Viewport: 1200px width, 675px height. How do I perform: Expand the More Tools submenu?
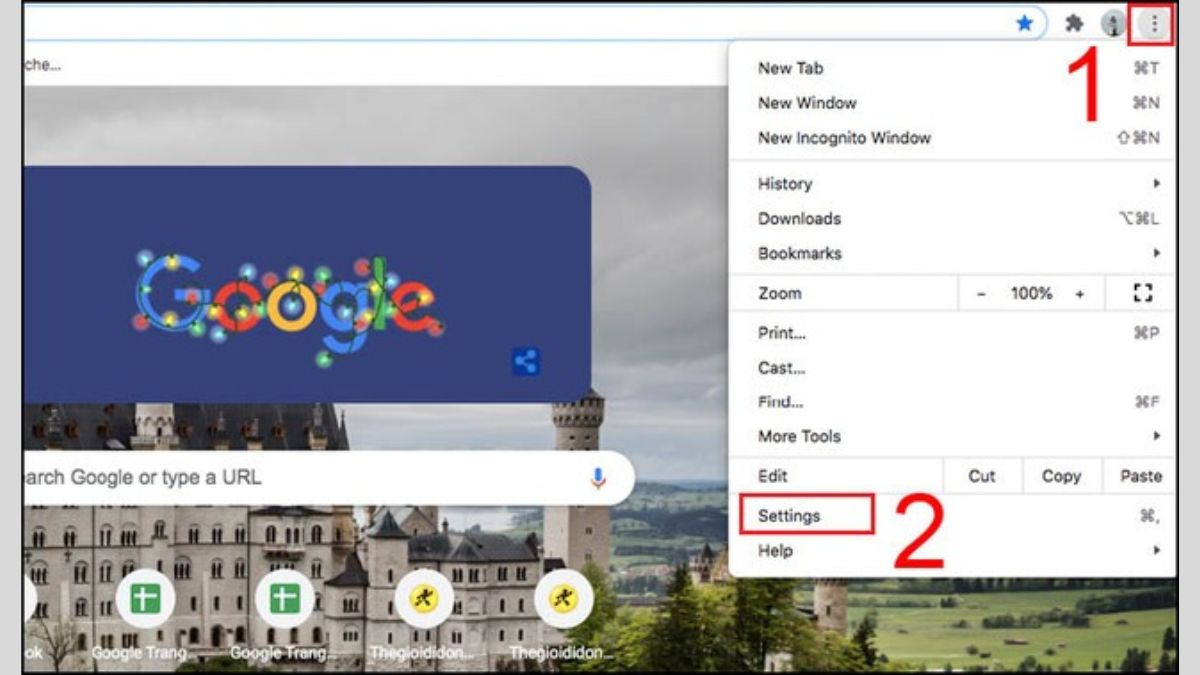tap(799, 436)
